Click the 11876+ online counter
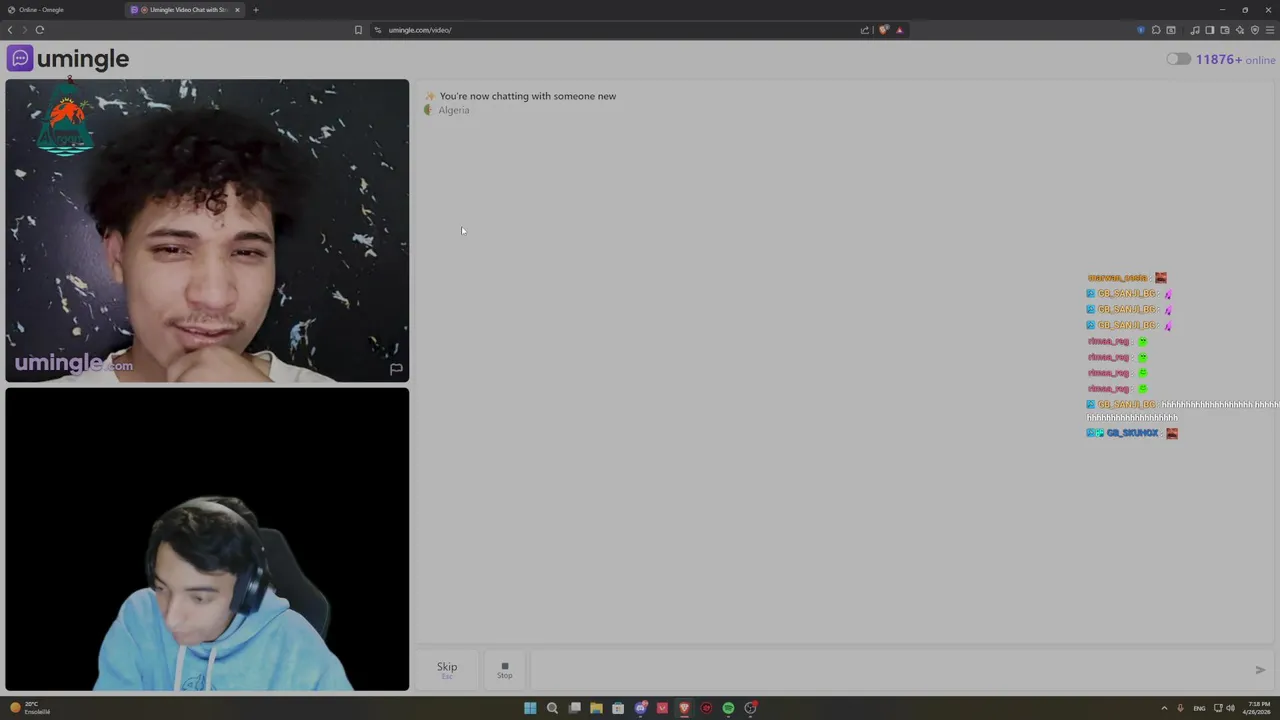The height and width of the screenshot is (720, 1280). [1235, 60]
